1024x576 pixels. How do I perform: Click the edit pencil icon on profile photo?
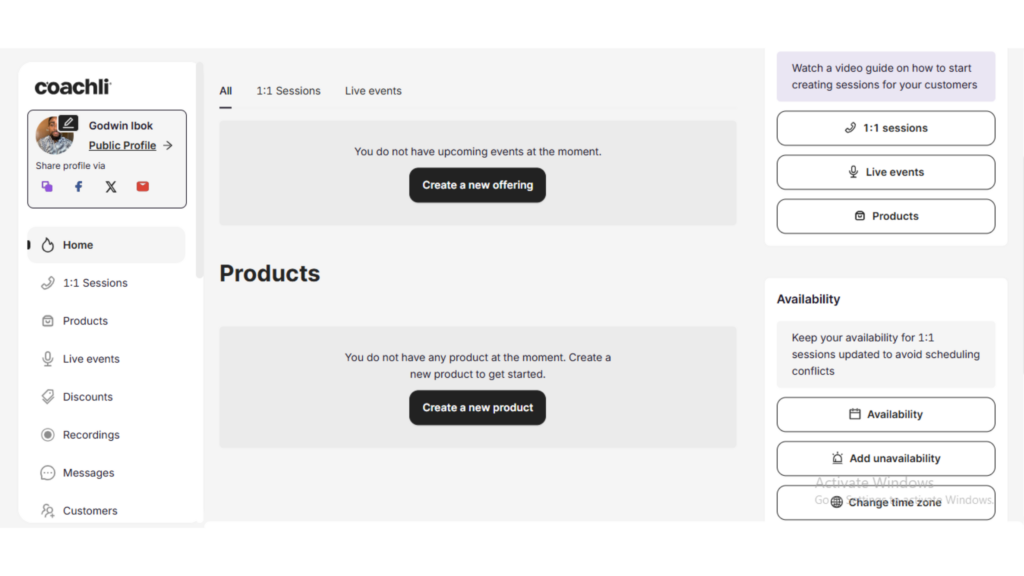click(68, 123)
